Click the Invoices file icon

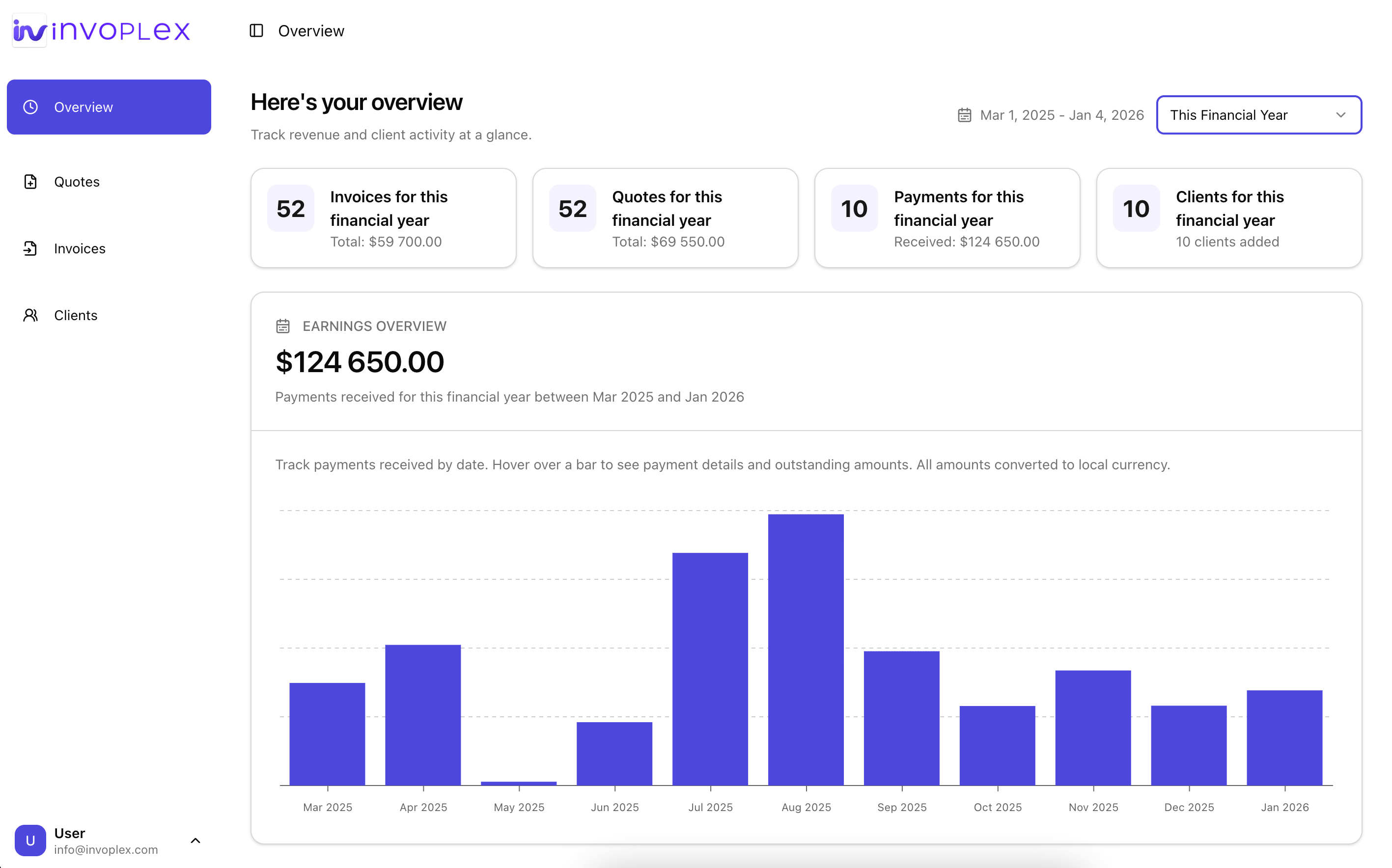click(30, 248)
